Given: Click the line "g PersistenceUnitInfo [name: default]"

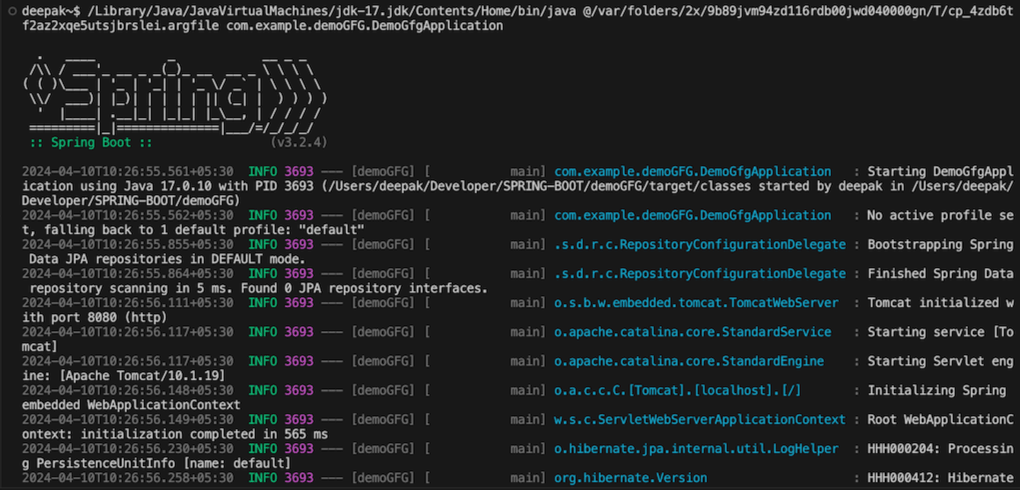Looking at the screenshot, I should coord(156,463).
